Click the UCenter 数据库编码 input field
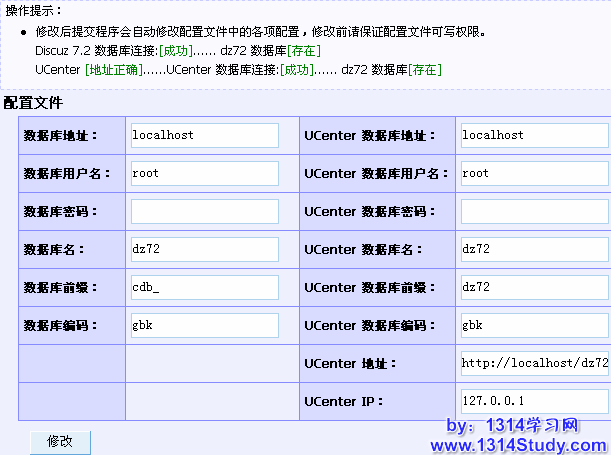 (x=534, y=326)
